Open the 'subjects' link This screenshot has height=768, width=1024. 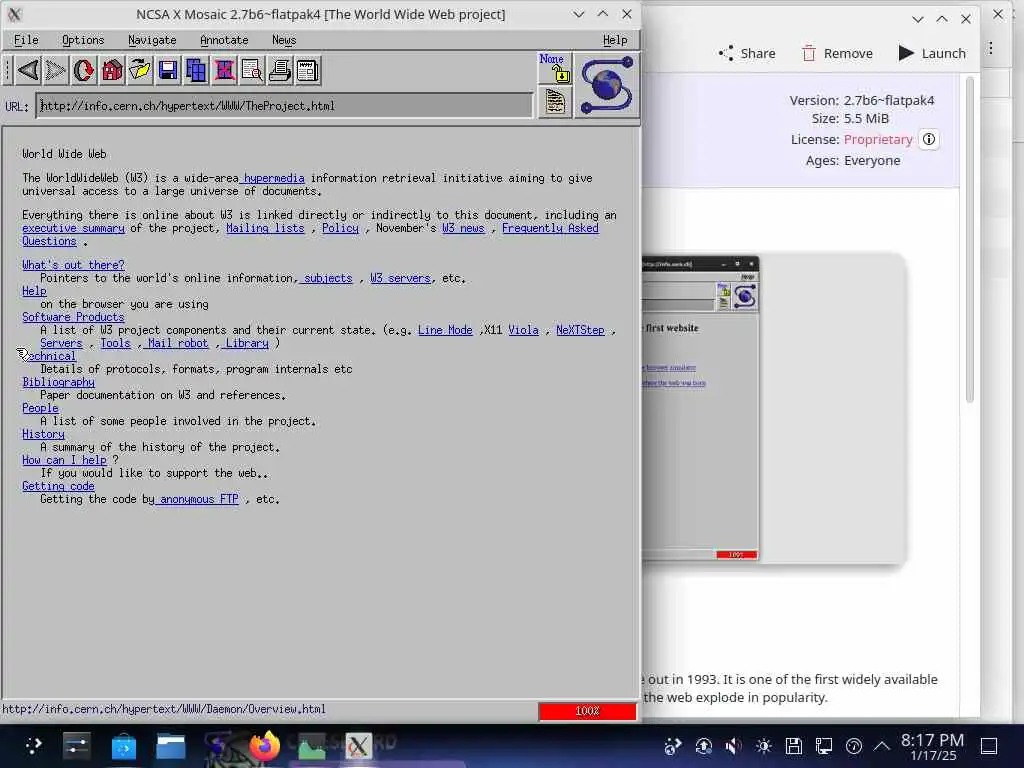[x=328, y=278]
